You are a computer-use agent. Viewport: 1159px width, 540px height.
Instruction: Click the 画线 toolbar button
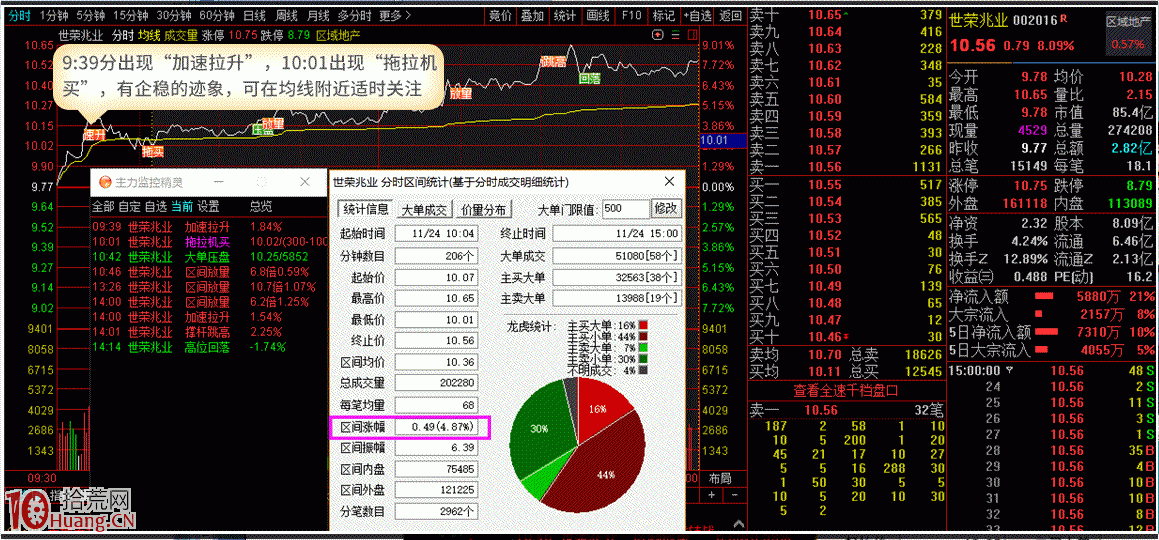point(597,15)
